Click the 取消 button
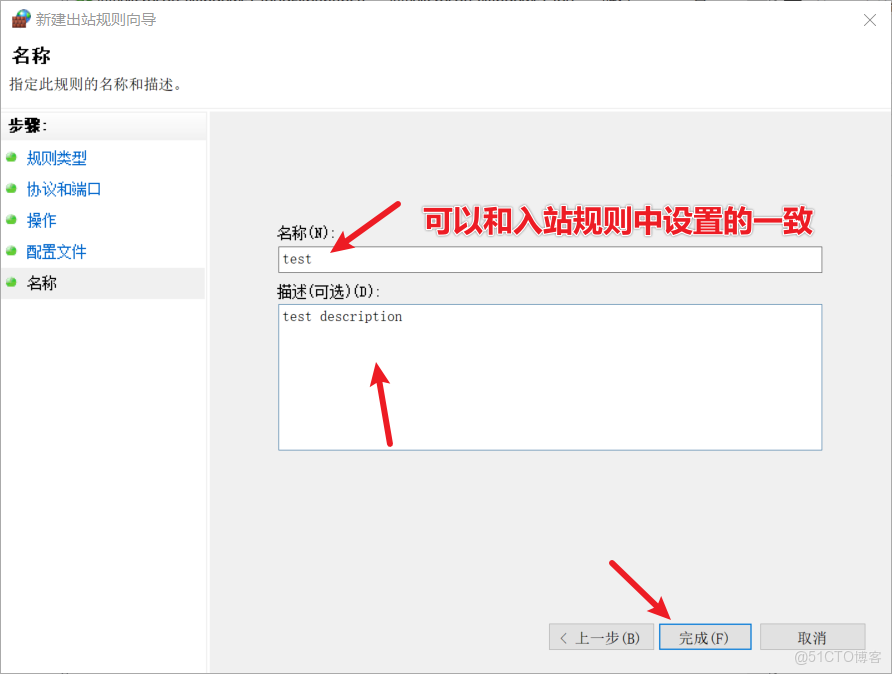 coord(812,637)
